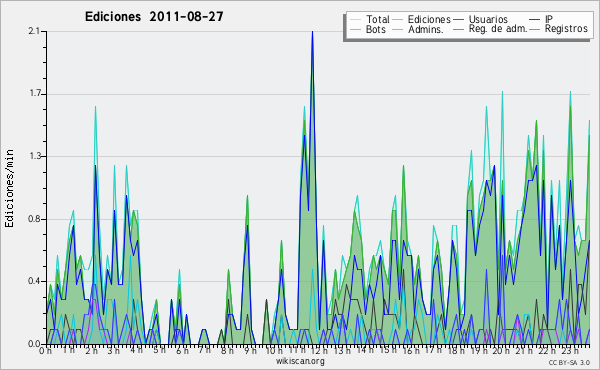600x370 pixels.
Task: Click the "12 h" x-axis label
Action: (319, 350)
